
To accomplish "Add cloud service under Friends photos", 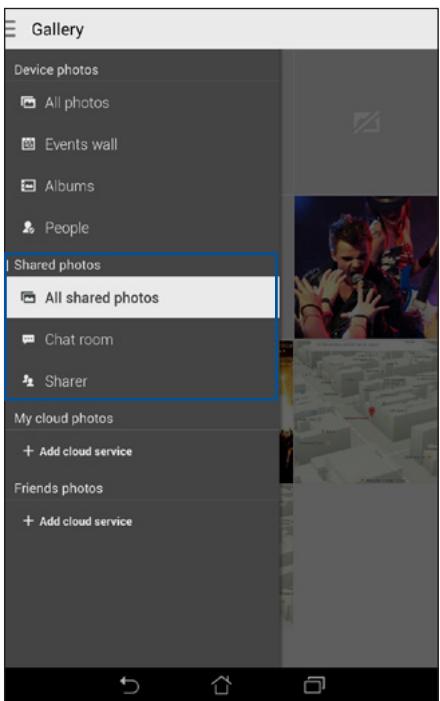I will point(78,521).
